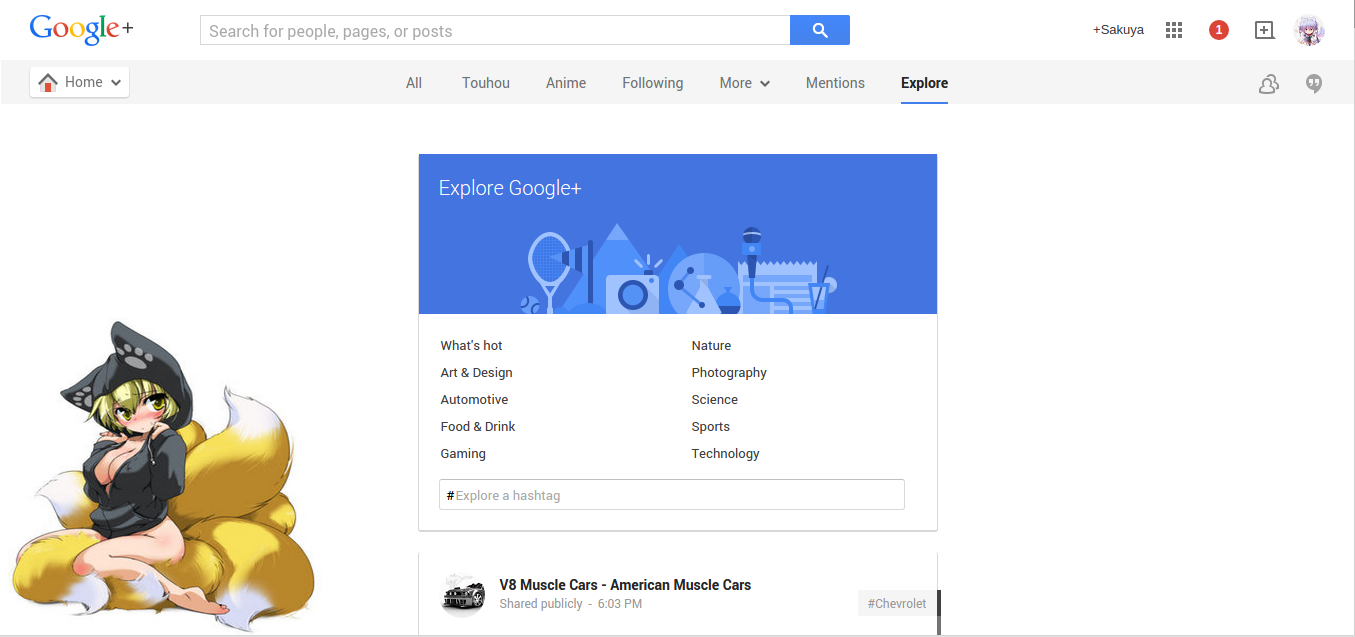Click the Google+ logo
This screenshot has height=637, width=1355.
coord(81,29)
